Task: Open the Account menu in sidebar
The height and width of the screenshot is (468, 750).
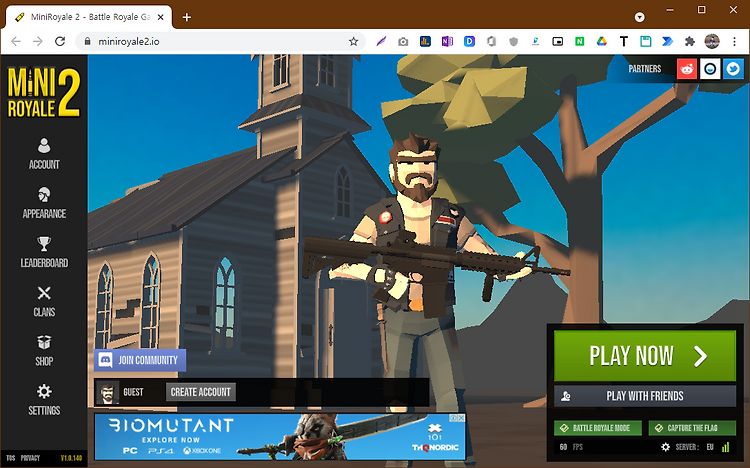Action: click(x=44, y=154)
